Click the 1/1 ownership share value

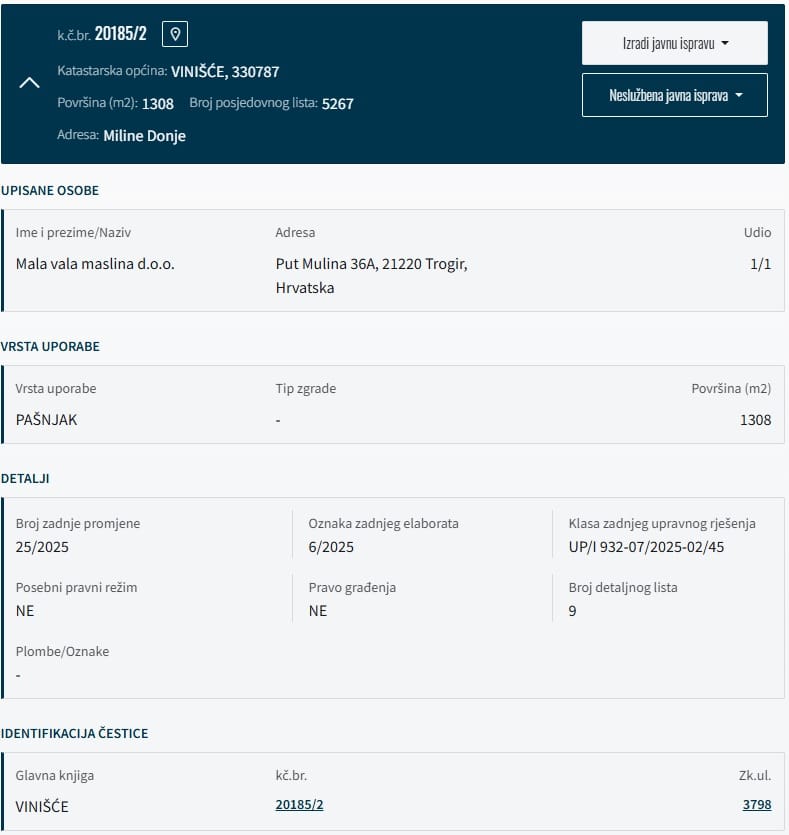pyautogui.click(x=760, y=264)
